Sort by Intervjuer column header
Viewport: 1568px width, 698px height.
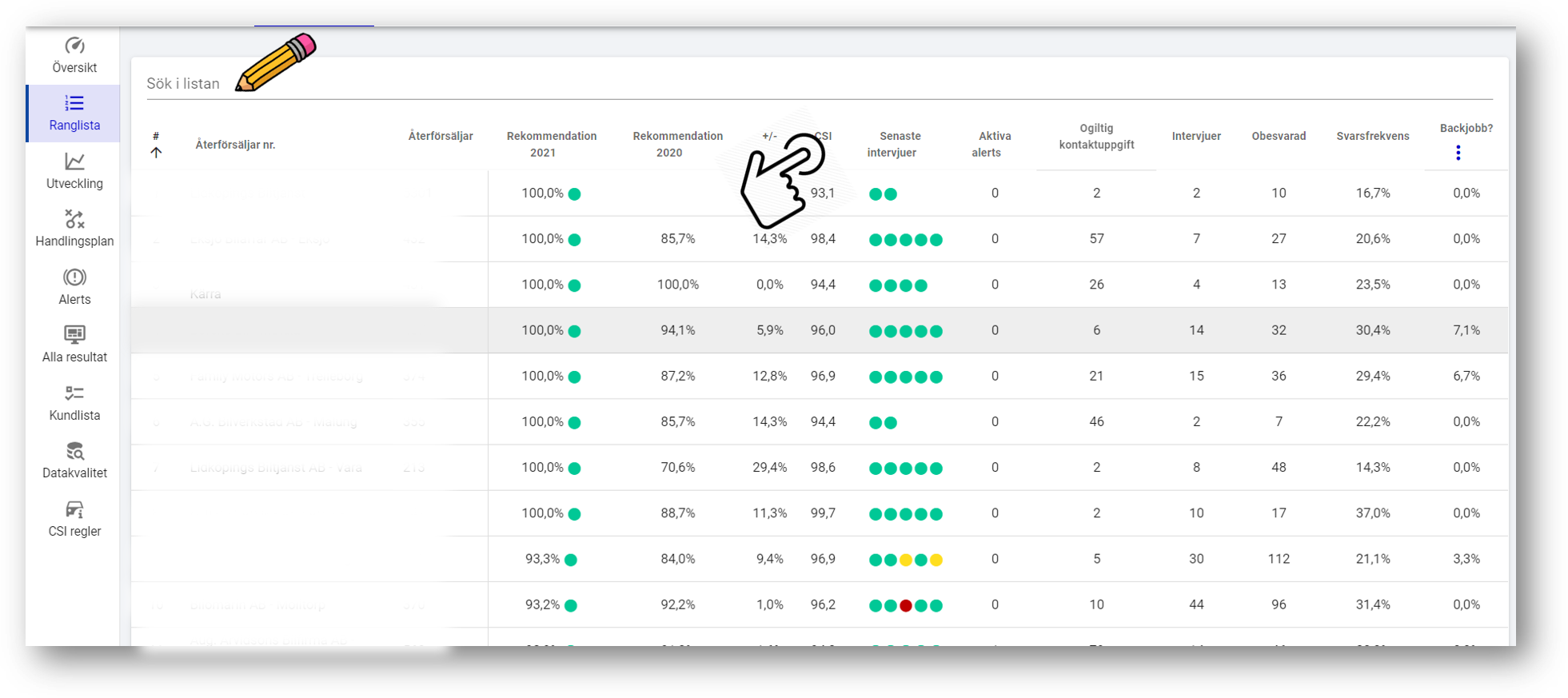click(1196, 136)
